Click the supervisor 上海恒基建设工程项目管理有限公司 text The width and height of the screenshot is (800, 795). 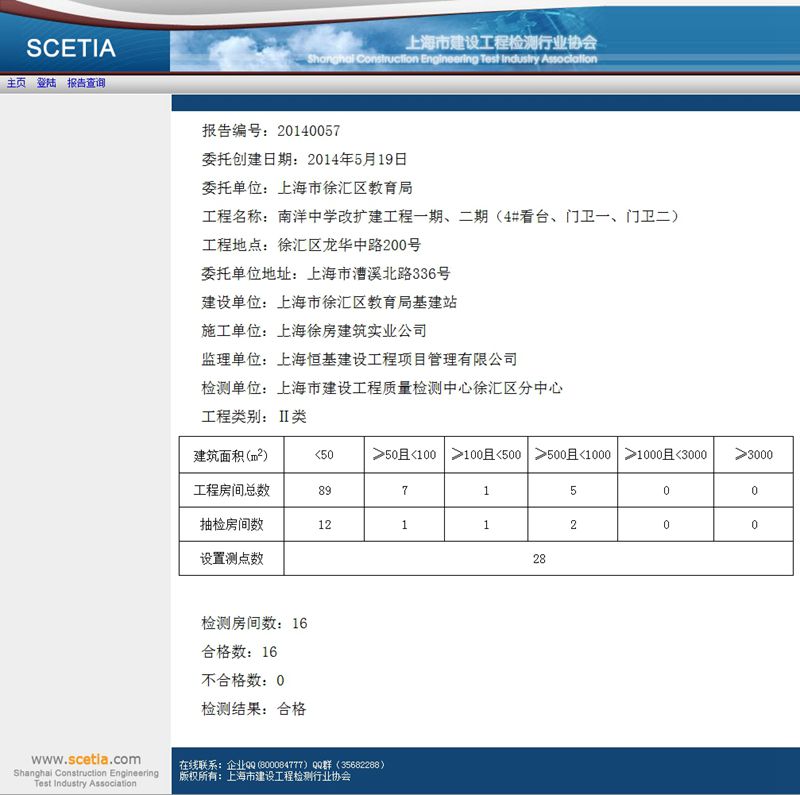click(397, 359)
